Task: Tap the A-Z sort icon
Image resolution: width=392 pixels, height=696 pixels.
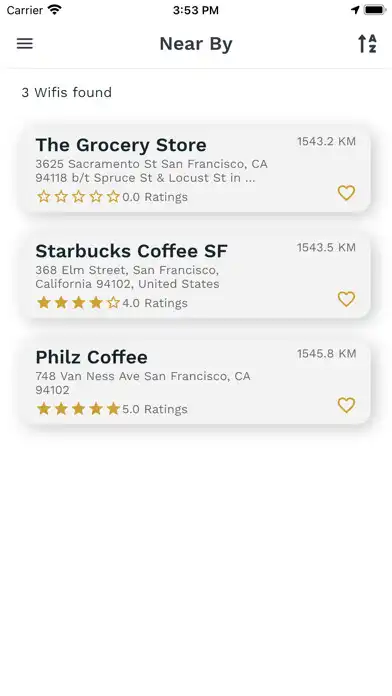Action: pyautogui.click(x=368, y=44)
